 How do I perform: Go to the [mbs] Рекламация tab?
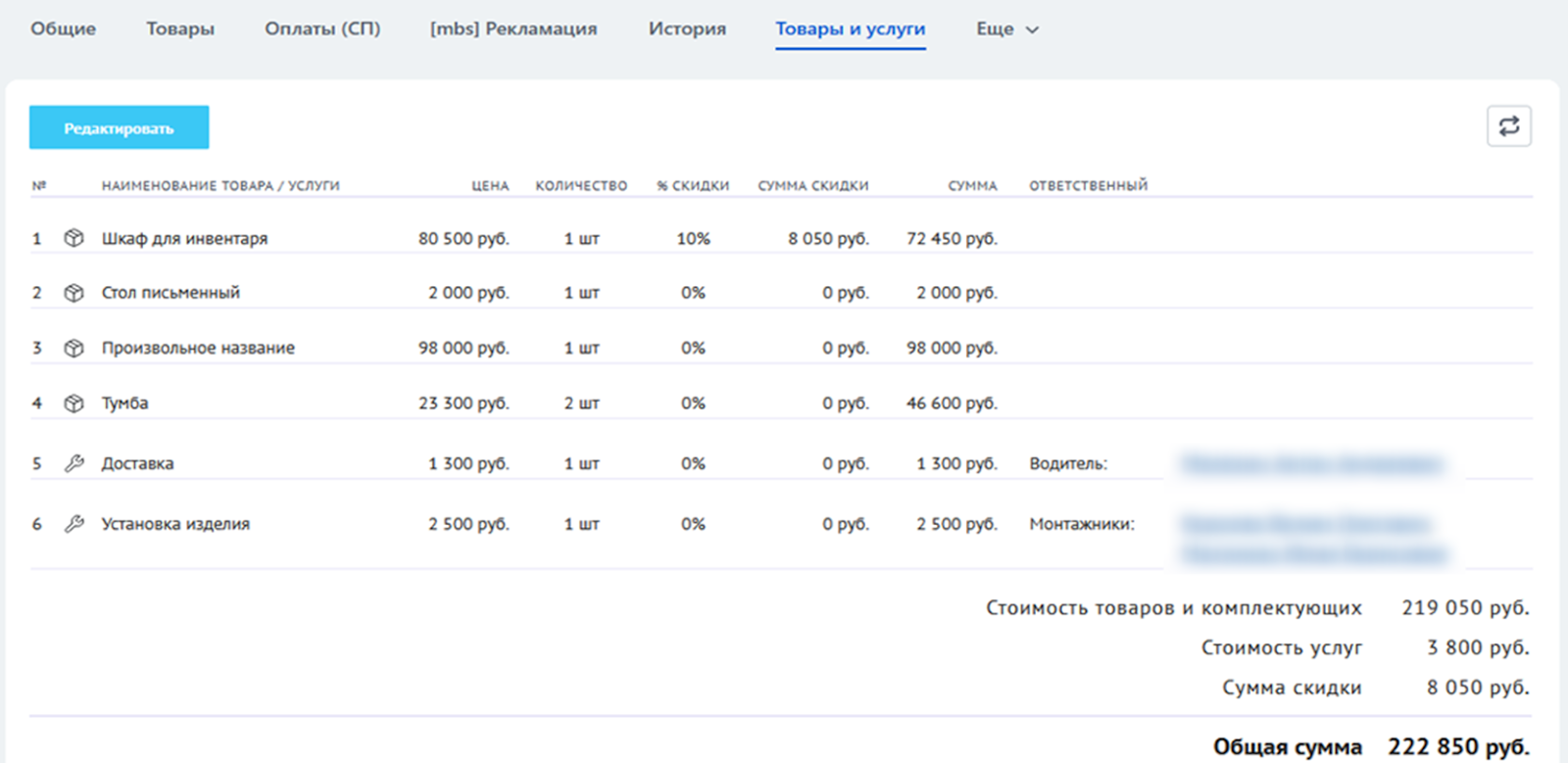point(514,29)
